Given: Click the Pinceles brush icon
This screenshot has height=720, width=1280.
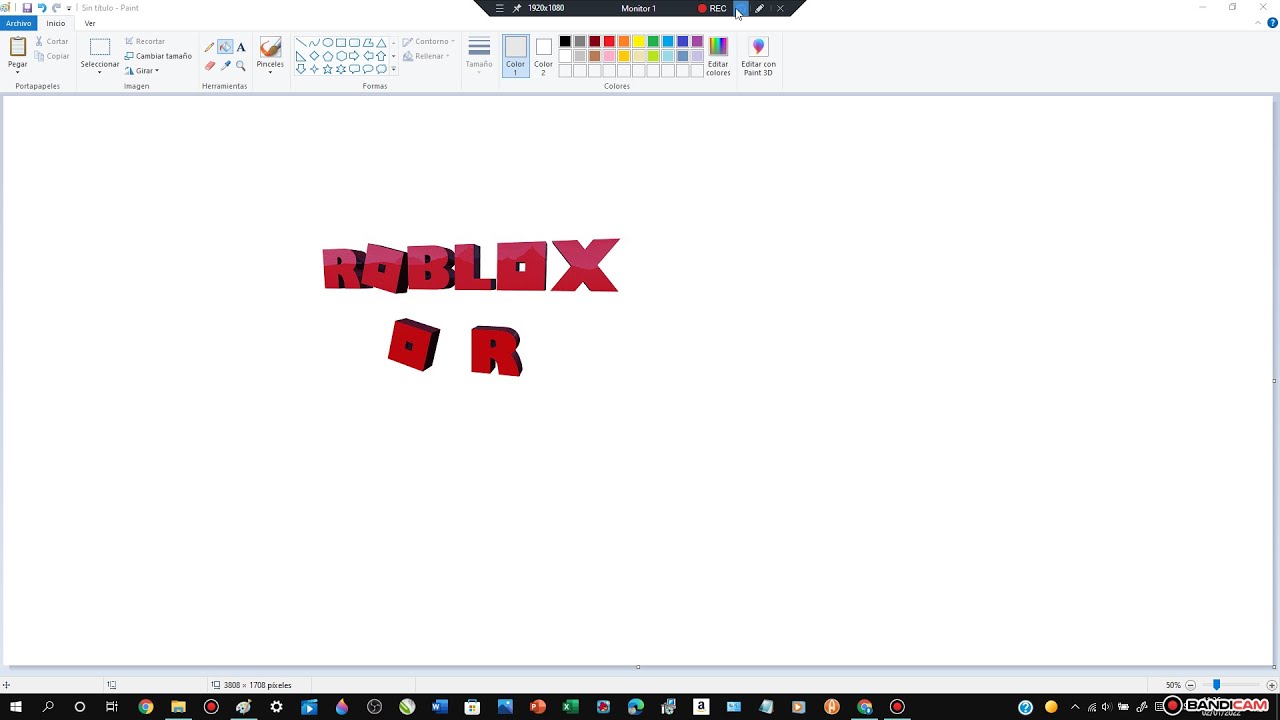Looking at the screenshot, I should point(270,48).
